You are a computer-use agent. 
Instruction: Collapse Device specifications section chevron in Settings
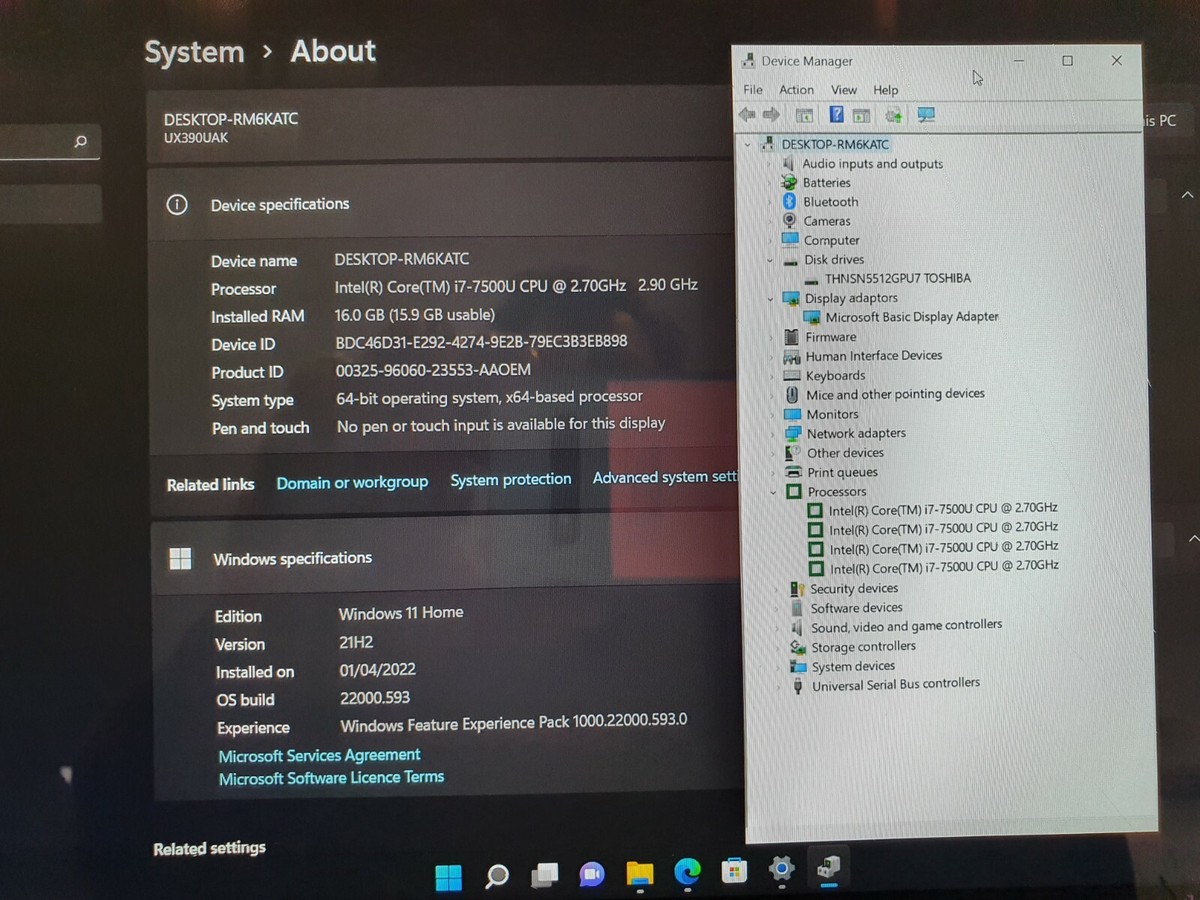pyautogui.click(x=1187, y=194)
